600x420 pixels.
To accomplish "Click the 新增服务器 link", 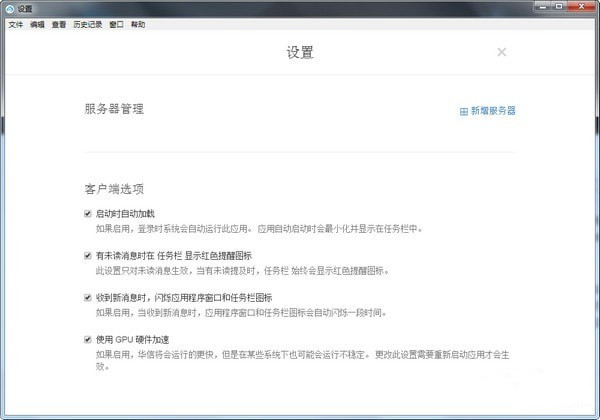I will (488, 111).
